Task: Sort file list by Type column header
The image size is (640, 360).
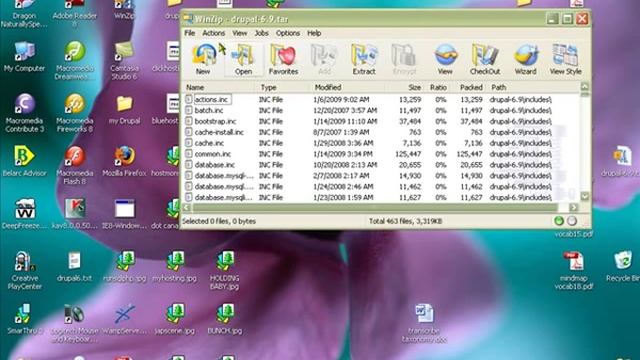Action: [x=284, y=87]
